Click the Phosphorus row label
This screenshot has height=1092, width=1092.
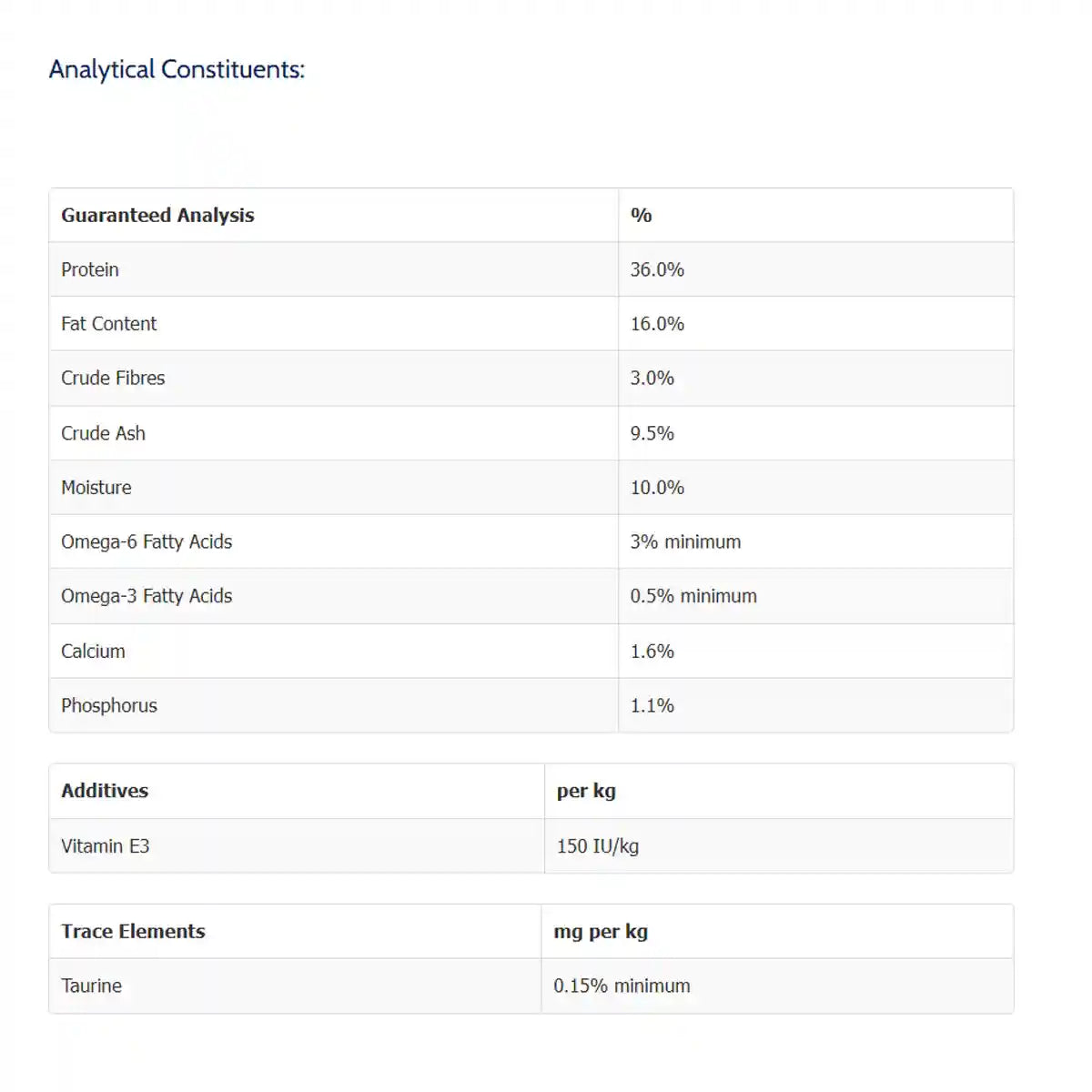pyautogui.click(x=108, y=705)
